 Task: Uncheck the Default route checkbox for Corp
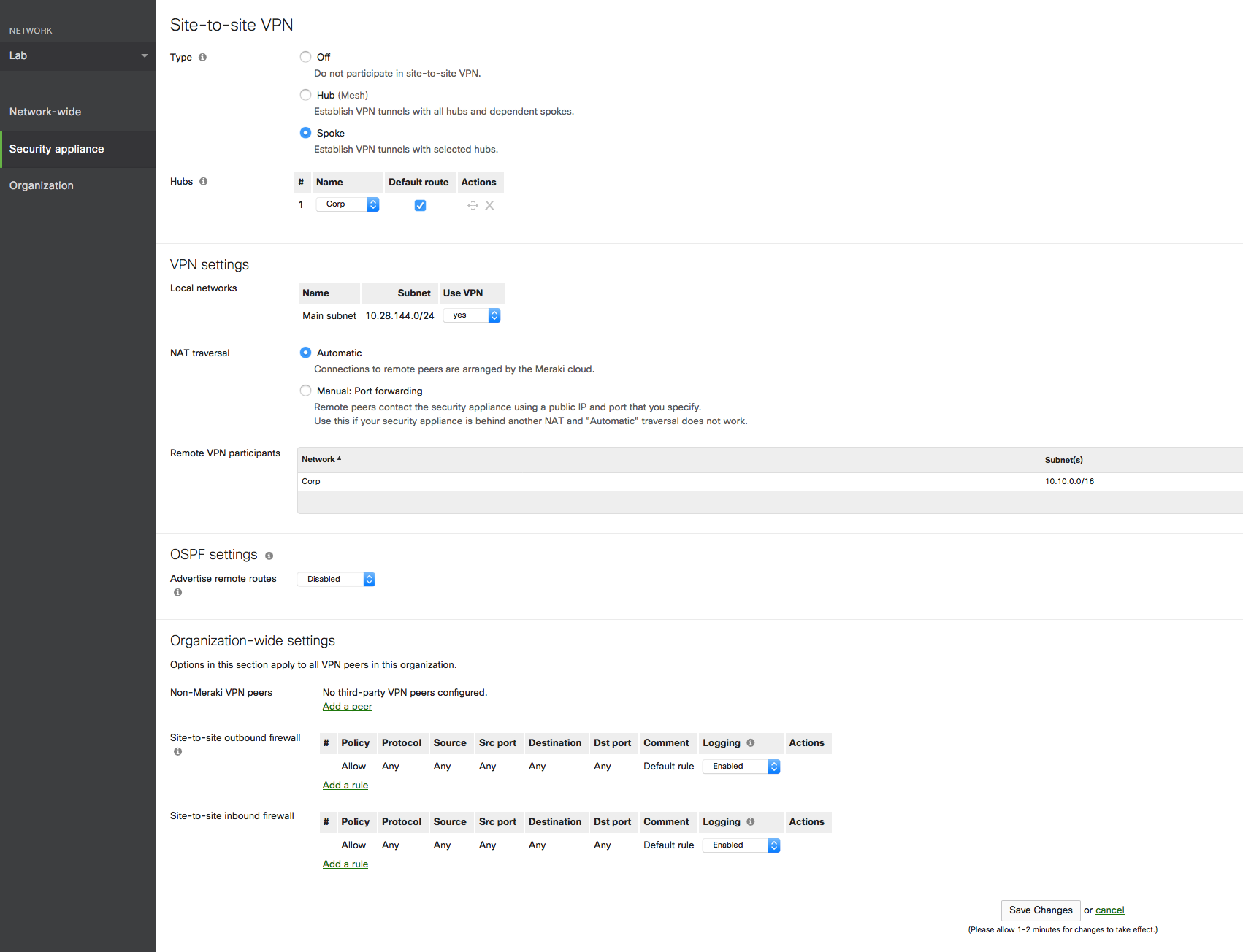point(420,206)
